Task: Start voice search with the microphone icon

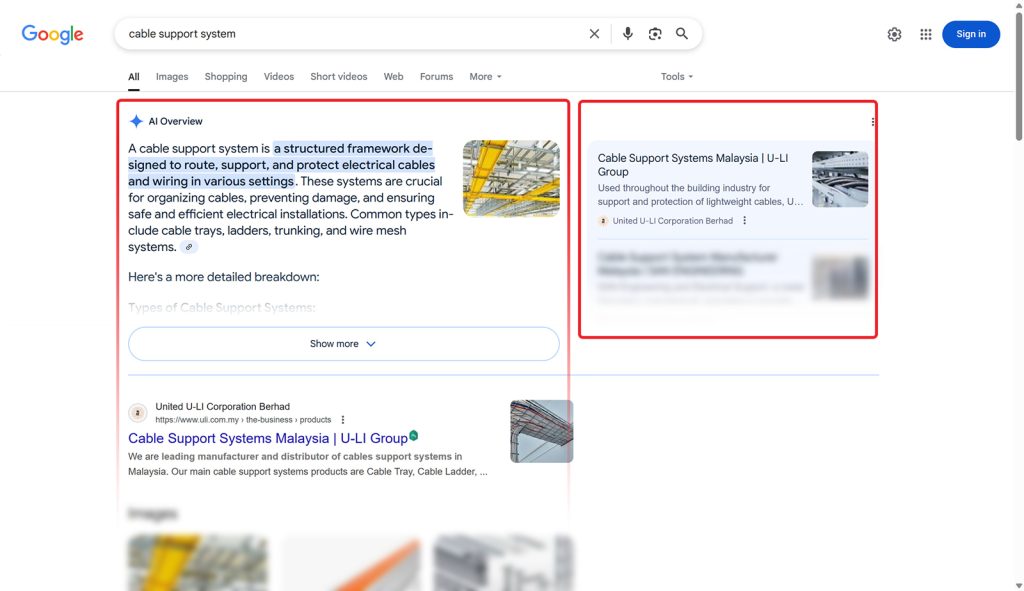Action: click(x=628, y=34)
